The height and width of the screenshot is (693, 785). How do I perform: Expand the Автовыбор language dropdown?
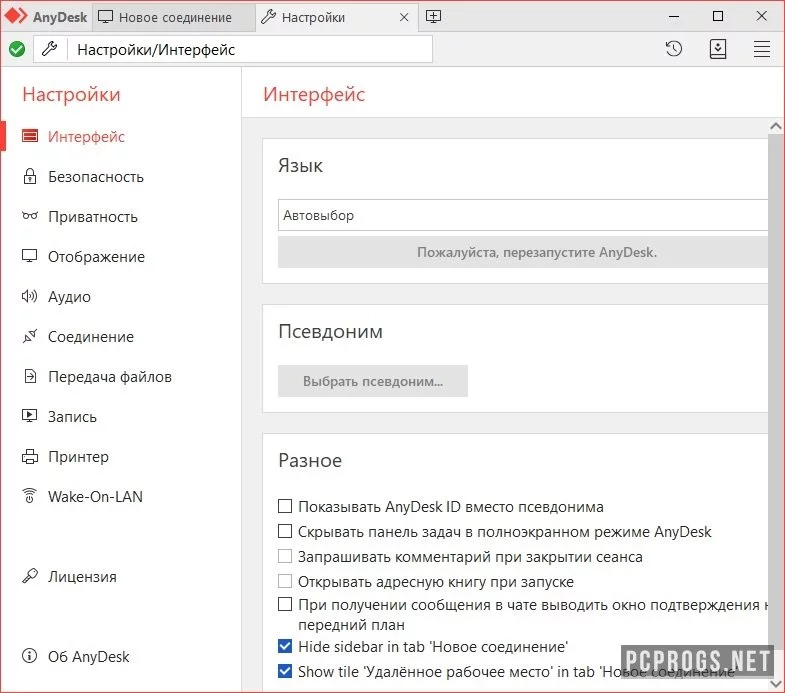tap(523, 215)
